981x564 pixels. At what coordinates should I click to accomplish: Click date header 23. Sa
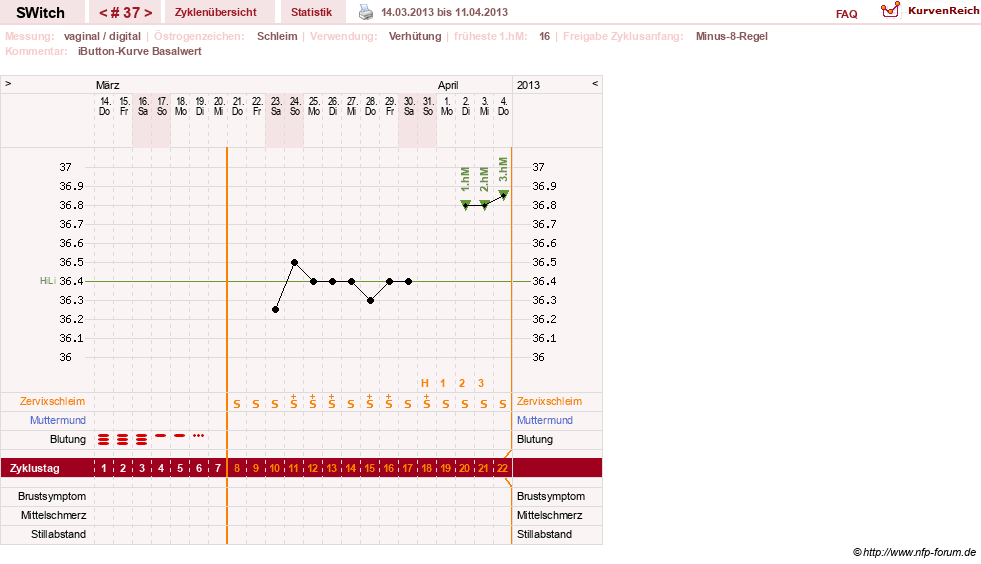click(275, 106)
